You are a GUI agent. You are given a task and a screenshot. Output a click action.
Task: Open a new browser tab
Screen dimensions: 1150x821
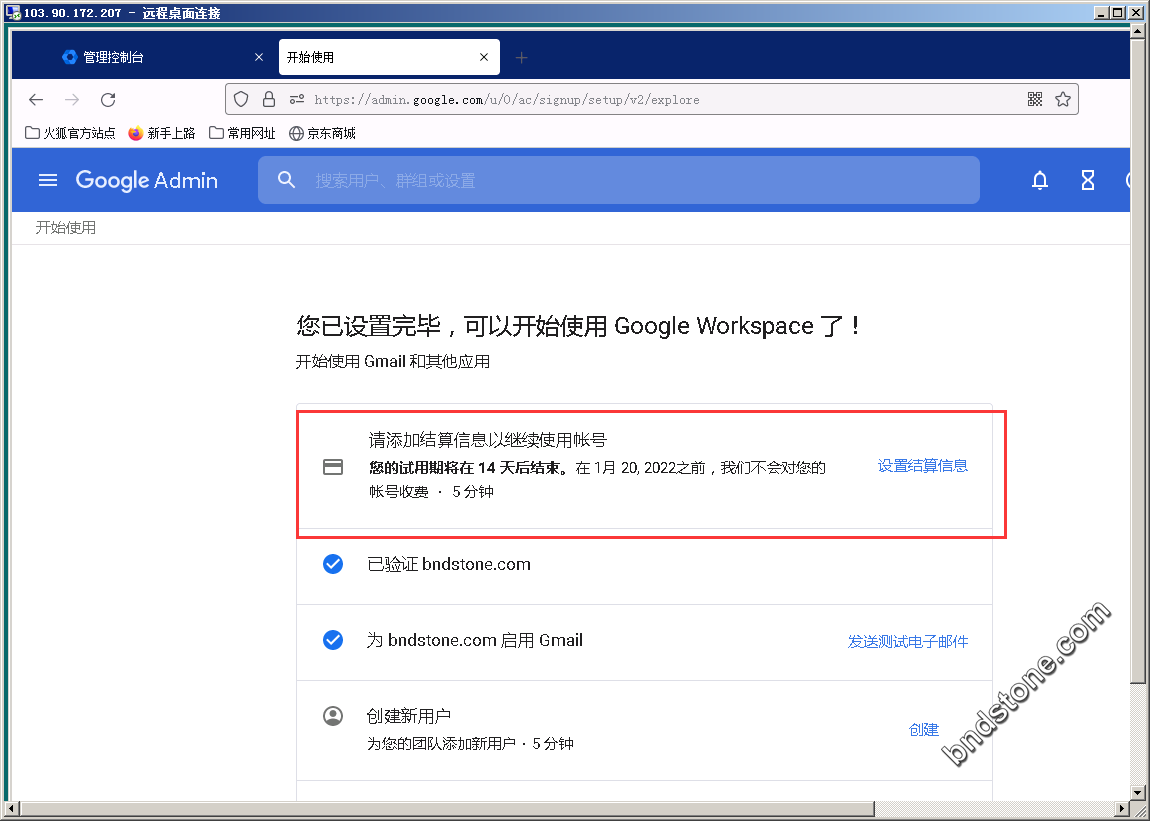coord(521,57)
